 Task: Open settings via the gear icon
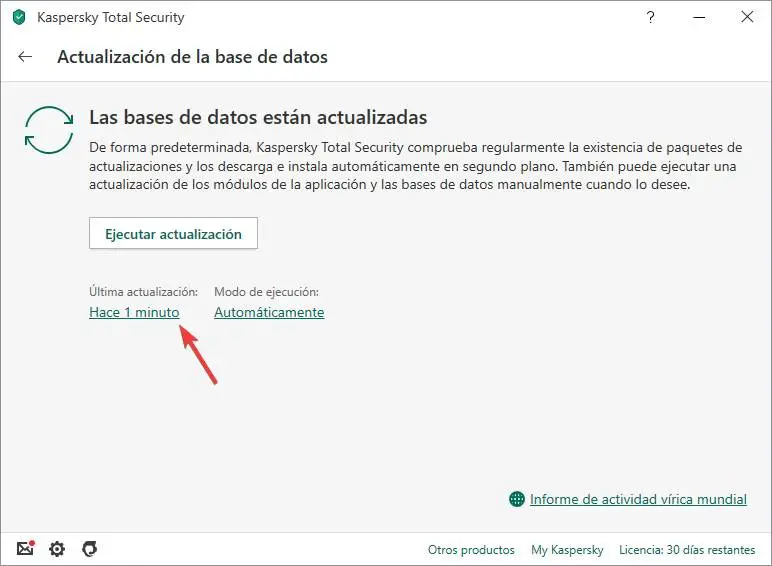point(57,549)
